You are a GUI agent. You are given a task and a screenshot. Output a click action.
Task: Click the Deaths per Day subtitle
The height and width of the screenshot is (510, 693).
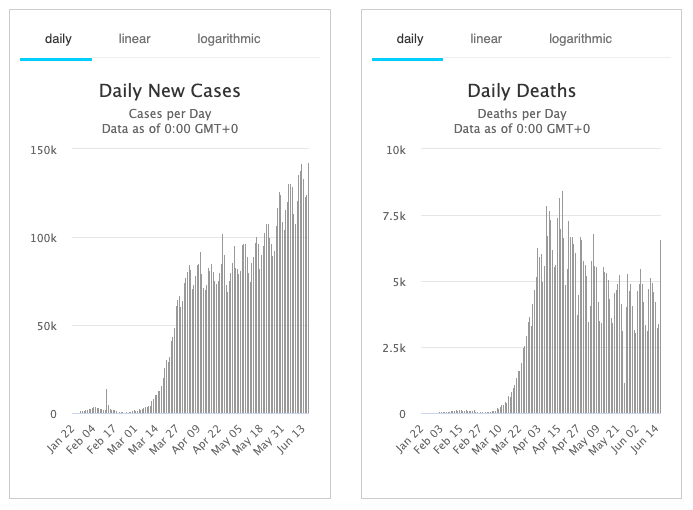(x=522, y=113)
